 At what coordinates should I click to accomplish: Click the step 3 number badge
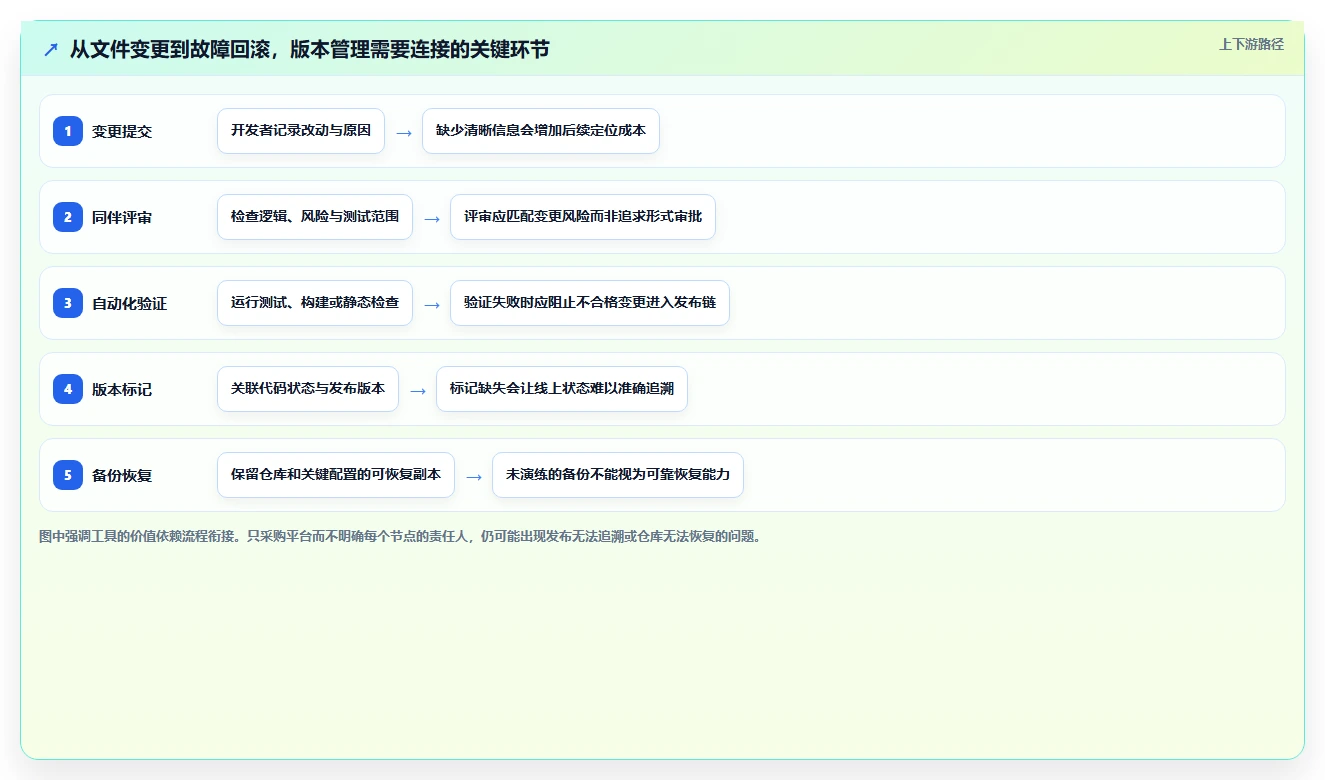[68, 303]
